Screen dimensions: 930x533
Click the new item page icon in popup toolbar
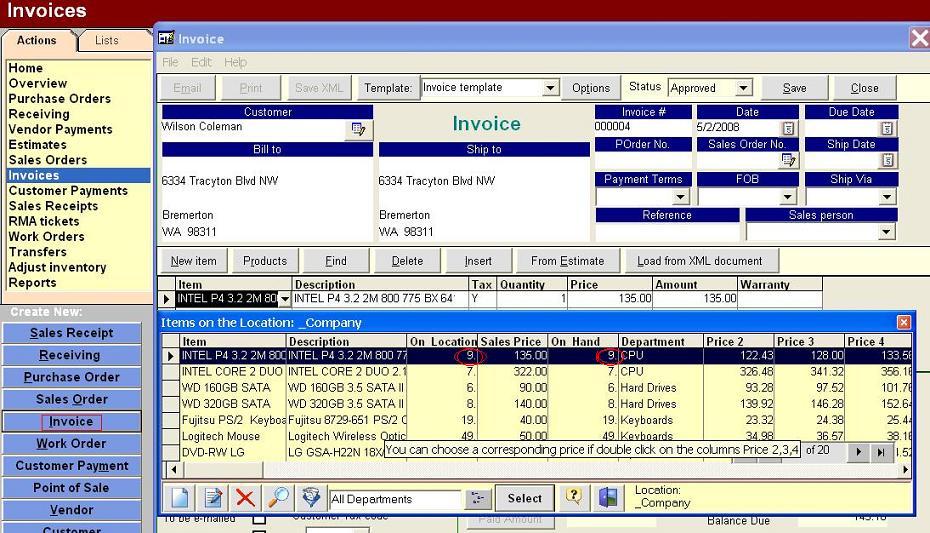pyautogui.click(x=180, y=498)
